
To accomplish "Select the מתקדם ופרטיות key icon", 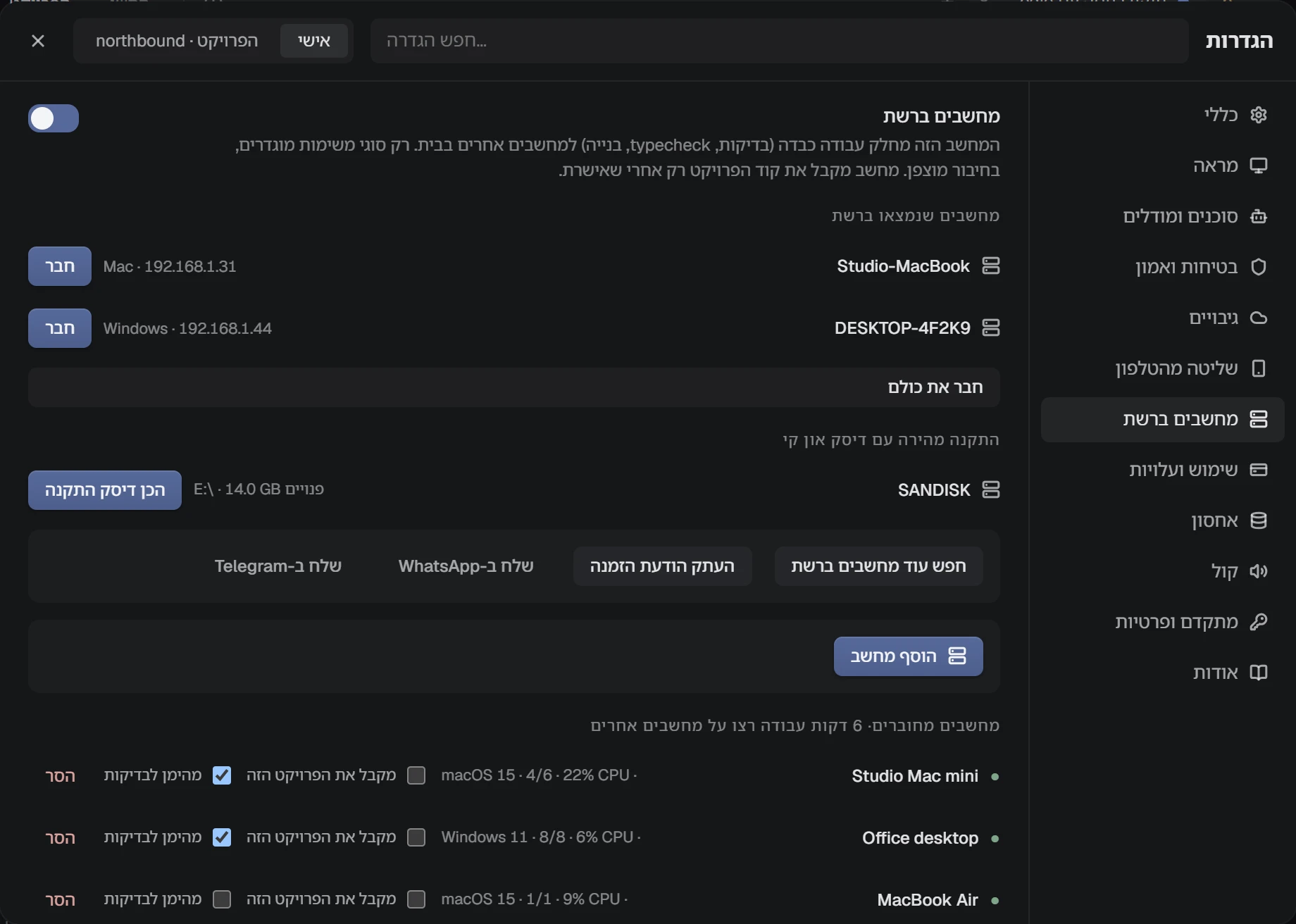I will coord(1259,622).
